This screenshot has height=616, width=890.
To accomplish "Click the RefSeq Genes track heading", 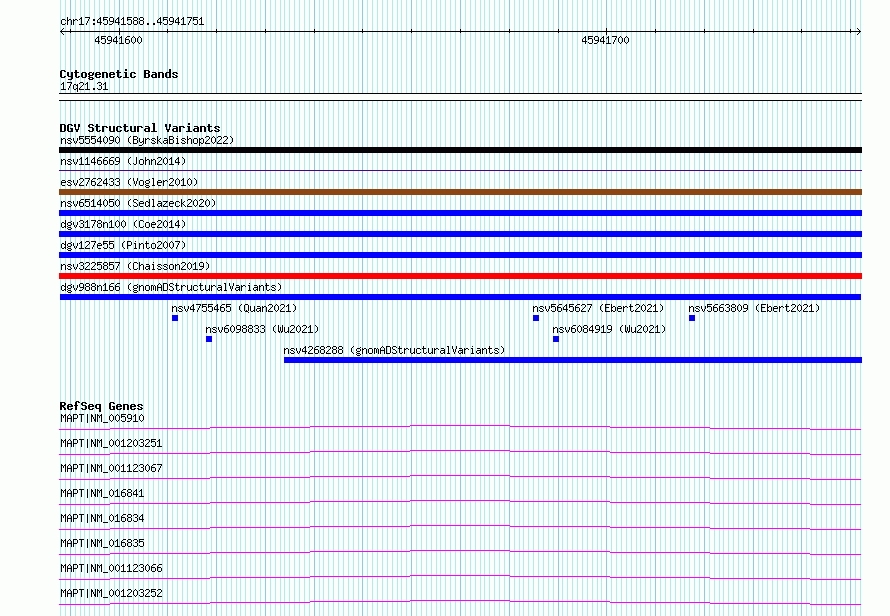I will [x=101, y=406].
